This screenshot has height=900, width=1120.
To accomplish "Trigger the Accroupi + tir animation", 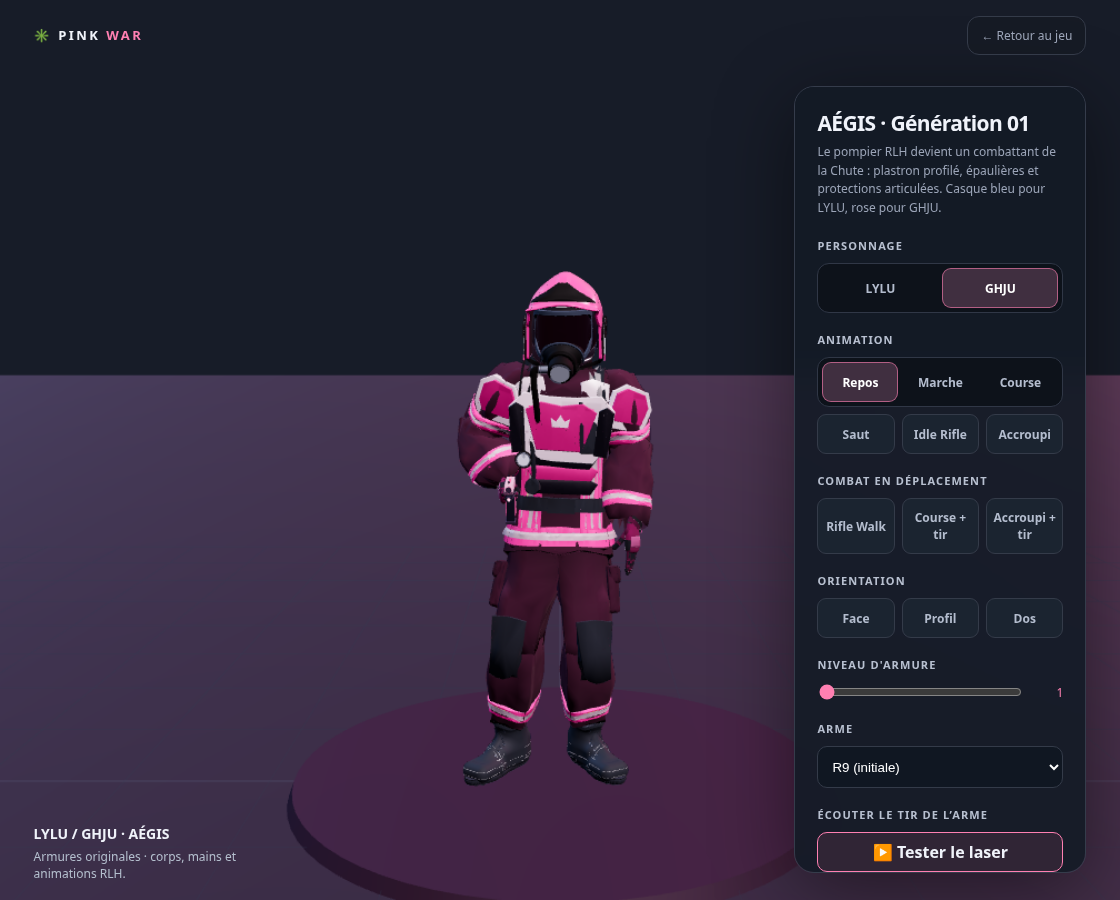I will 1024,526.
